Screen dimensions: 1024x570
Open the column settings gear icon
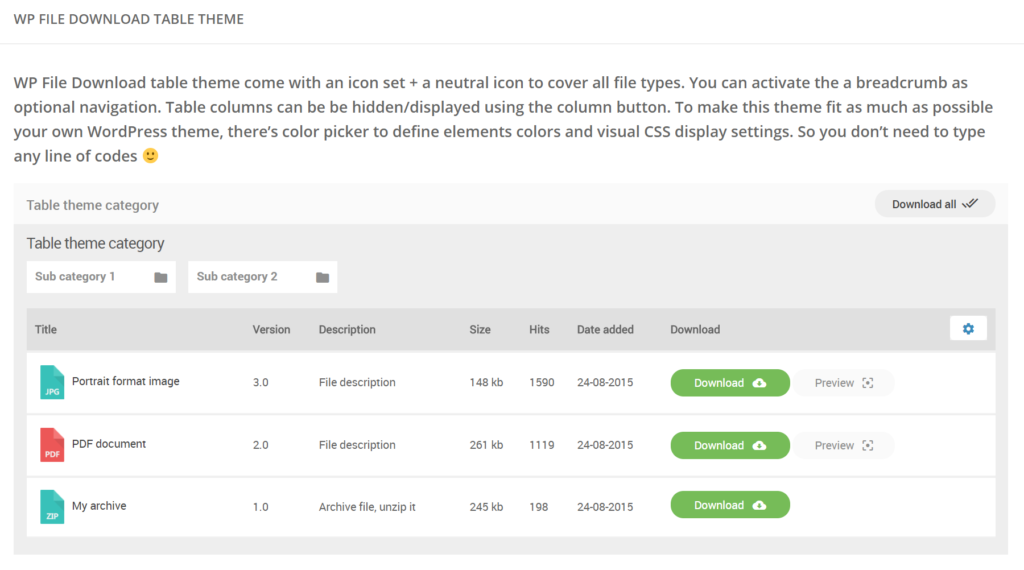tap(968, 329)
